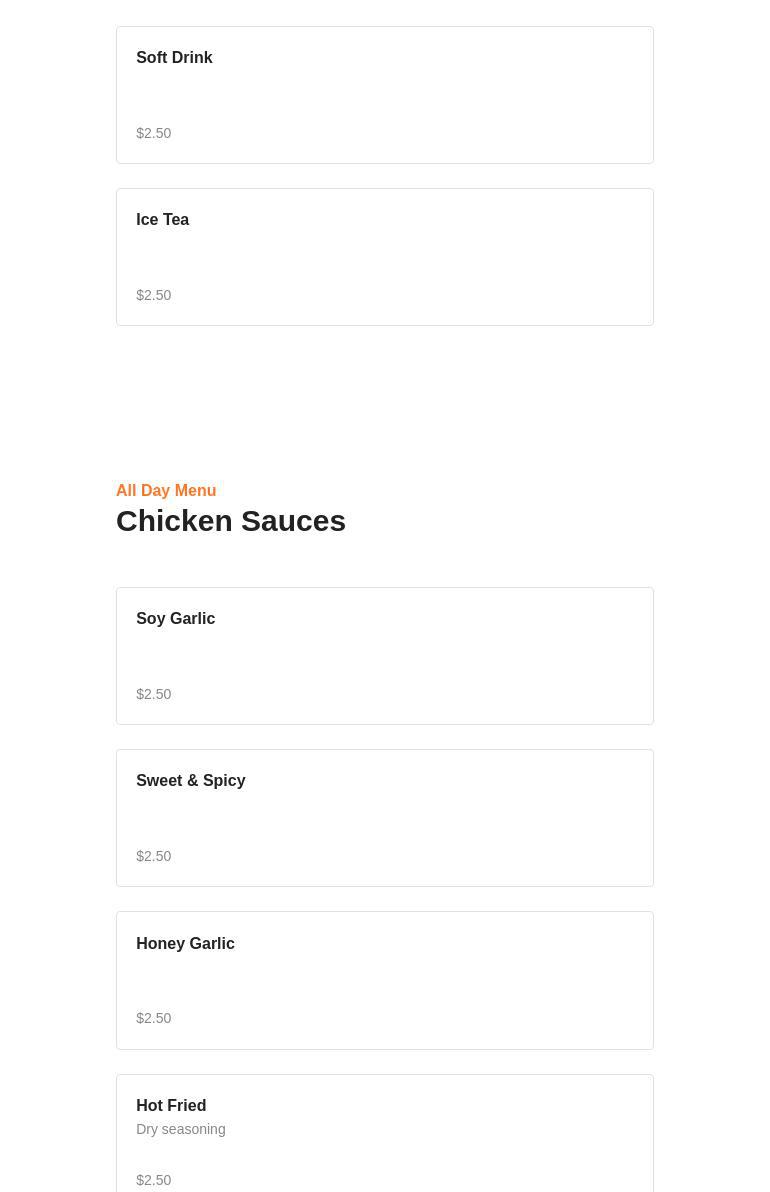Image resolution: width=770 pixels, height=1192 pixels.
Task: Click the Dry seasoning description text
Action: click(180, 1129)
